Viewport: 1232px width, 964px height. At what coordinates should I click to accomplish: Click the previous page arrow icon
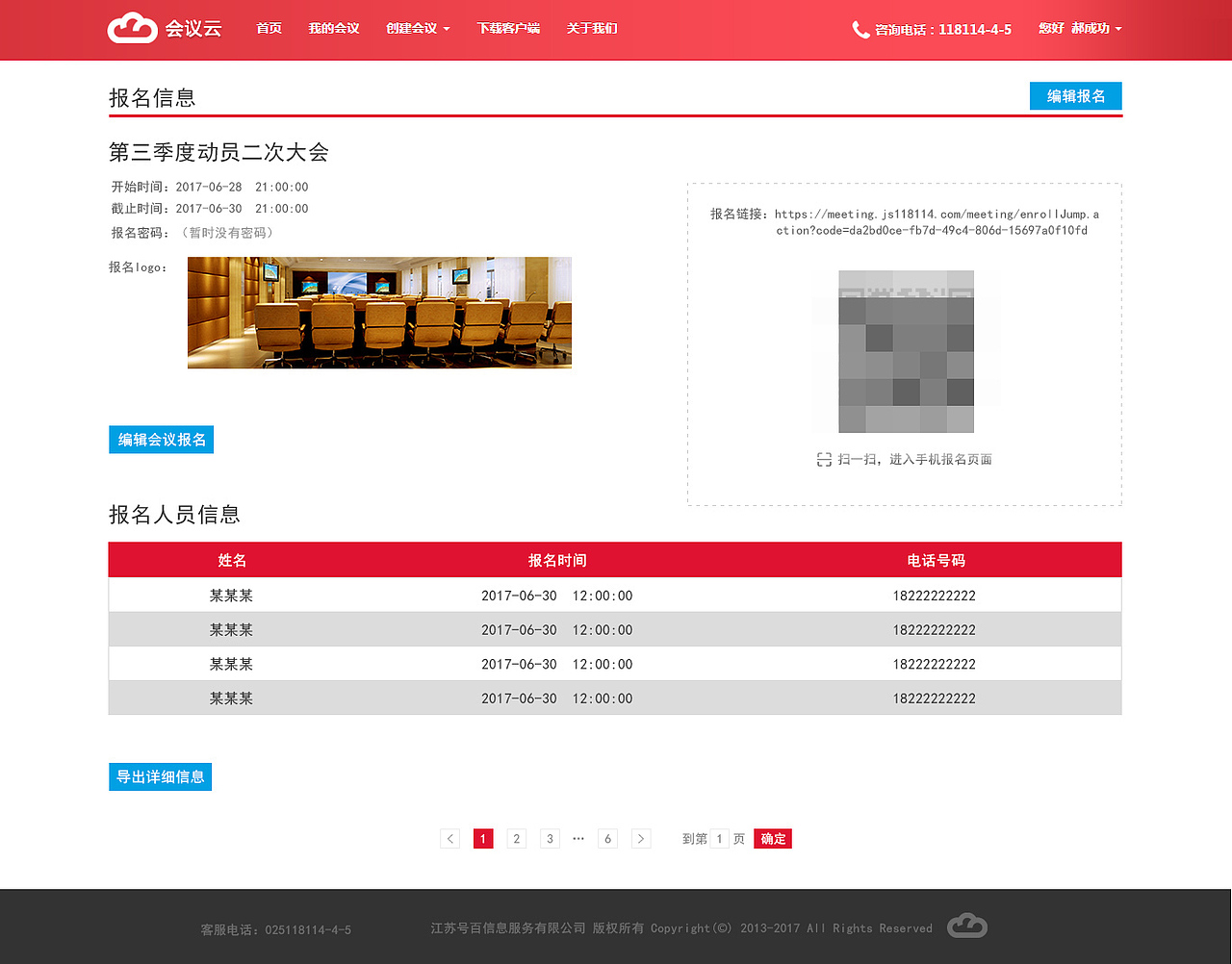click(449, 838)
